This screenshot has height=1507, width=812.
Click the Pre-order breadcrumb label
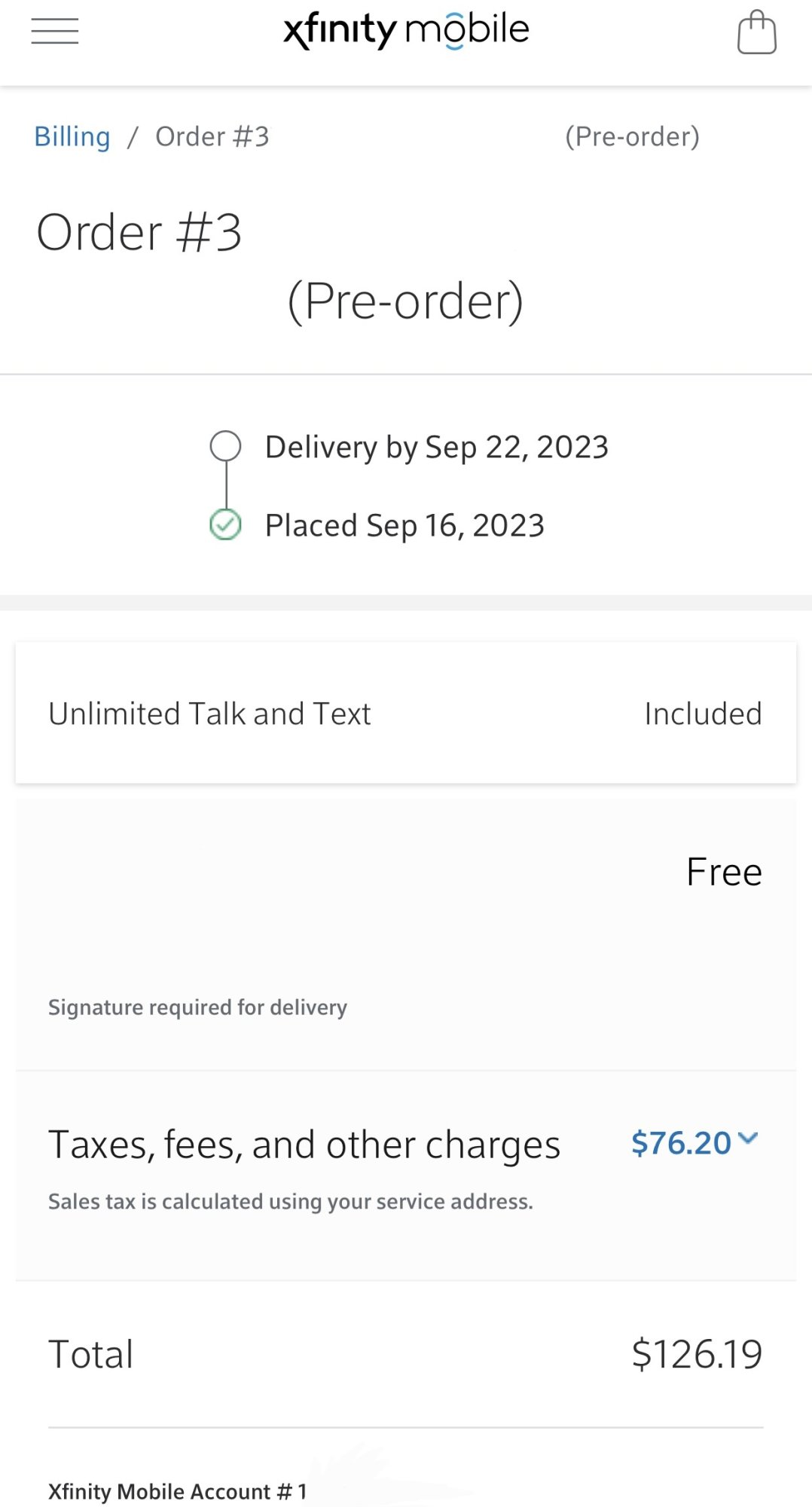click(x=632, y=137)
